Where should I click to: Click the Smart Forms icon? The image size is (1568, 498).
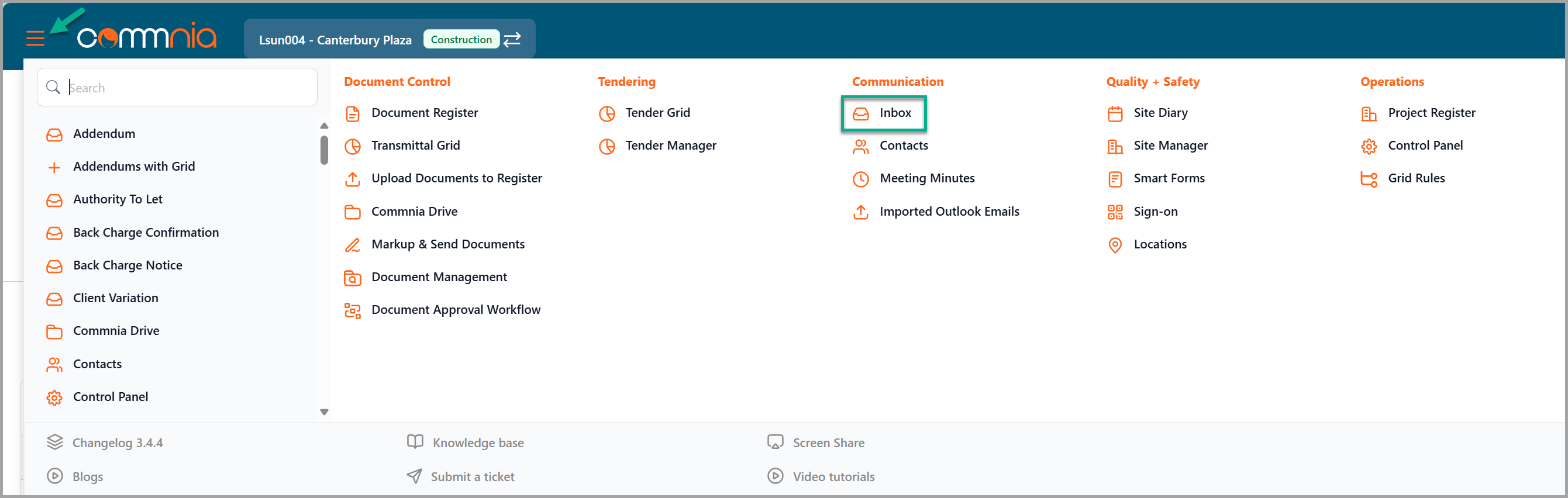1115,179
